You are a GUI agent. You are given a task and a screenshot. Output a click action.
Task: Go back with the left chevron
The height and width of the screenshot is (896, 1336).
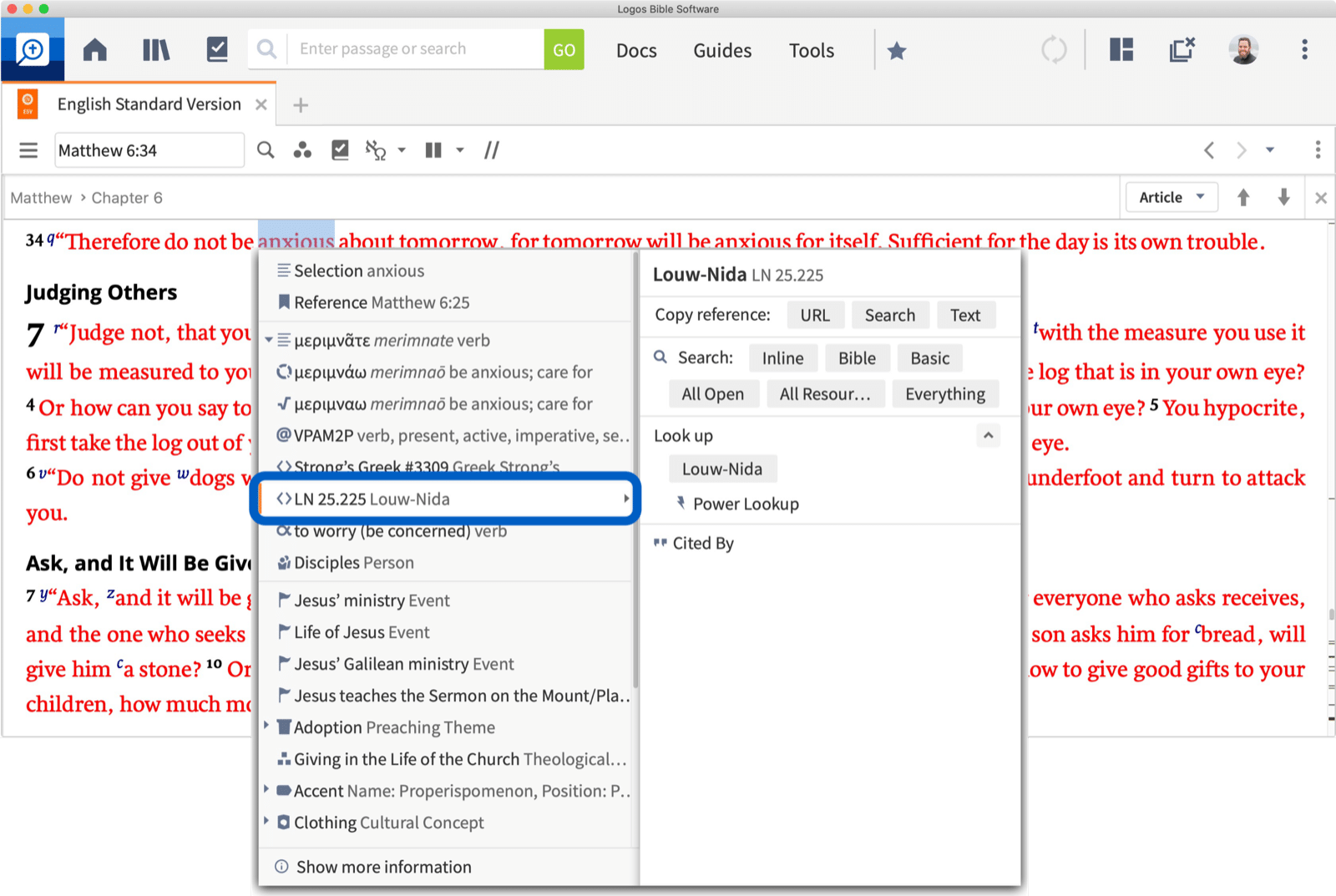pyautogui.click(x=1209, y=150)
